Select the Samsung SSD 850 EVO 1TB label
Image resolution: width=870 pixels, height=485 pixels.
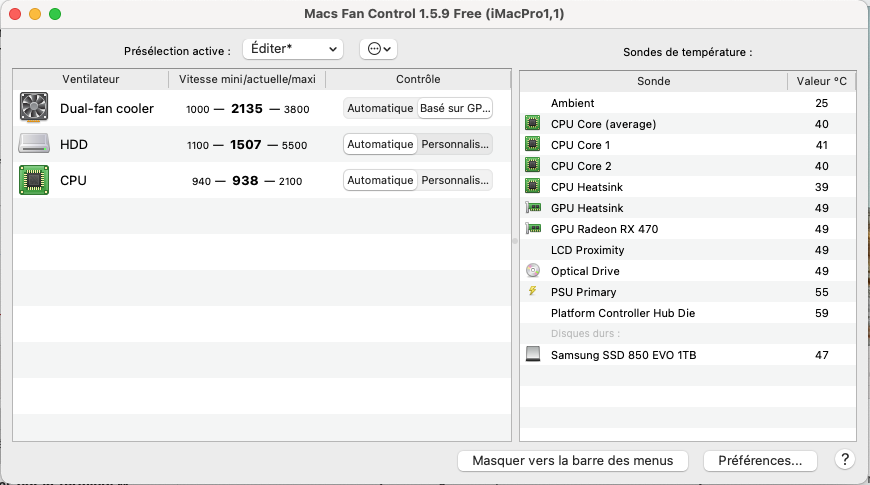click(623, 355)
